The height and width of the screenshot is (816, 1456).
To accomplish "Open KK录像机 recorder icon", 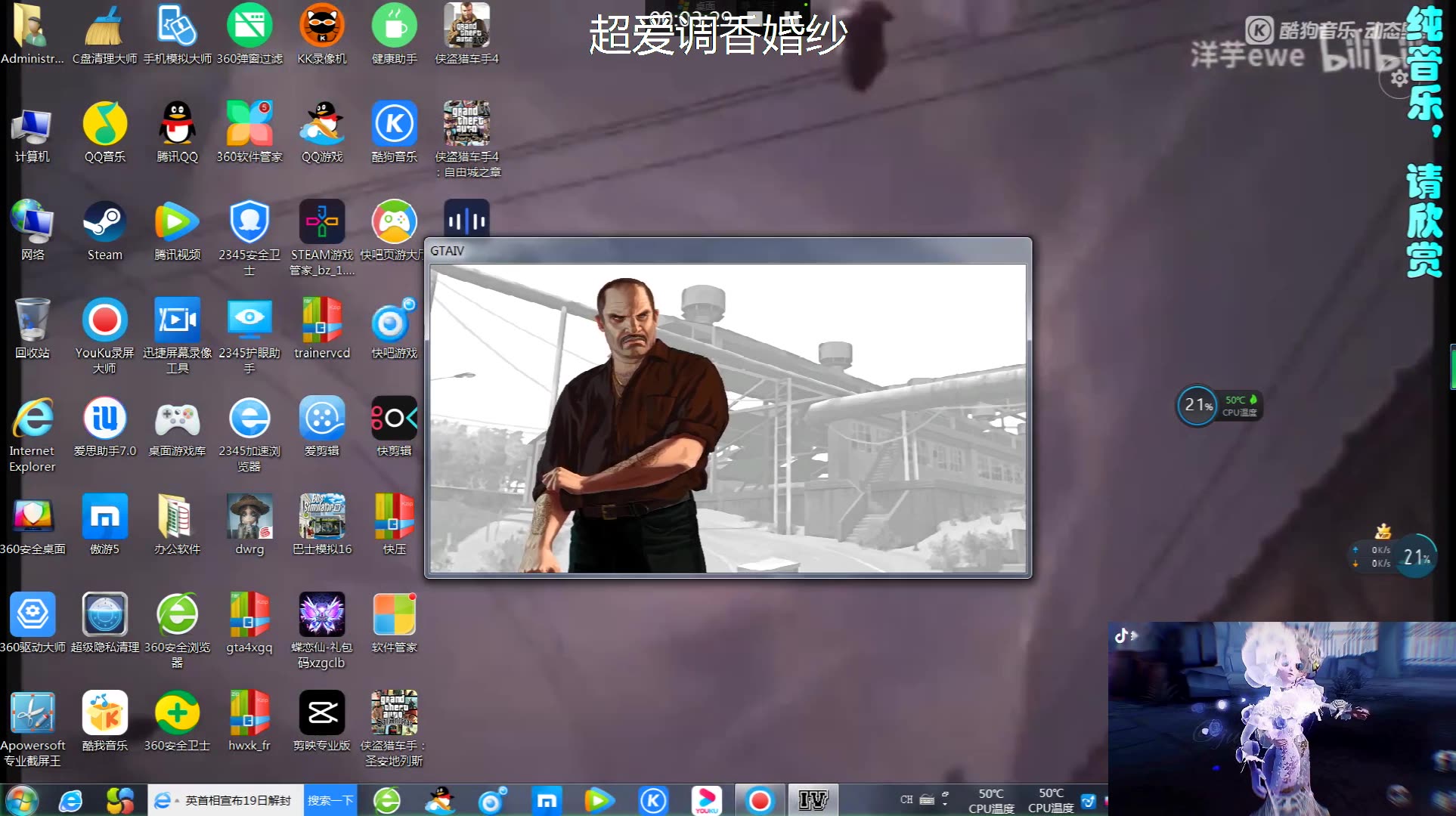I will [322, 26].
